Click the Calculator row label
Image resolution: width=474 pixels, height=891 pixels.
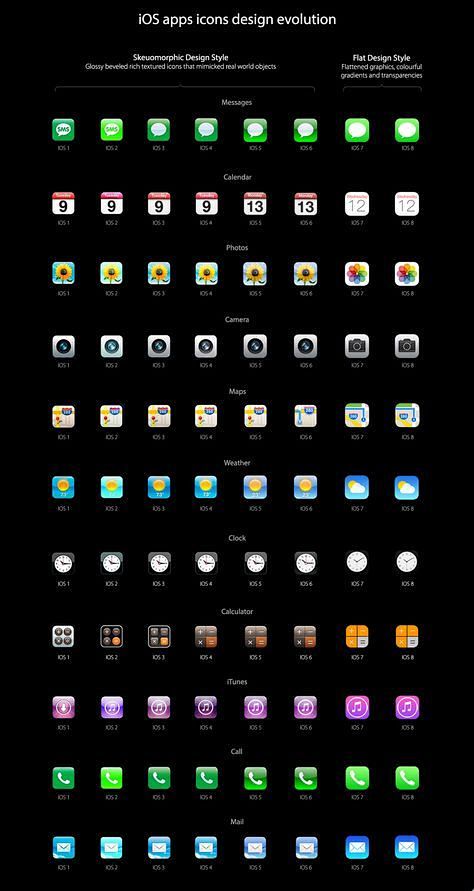click(237, 611)
